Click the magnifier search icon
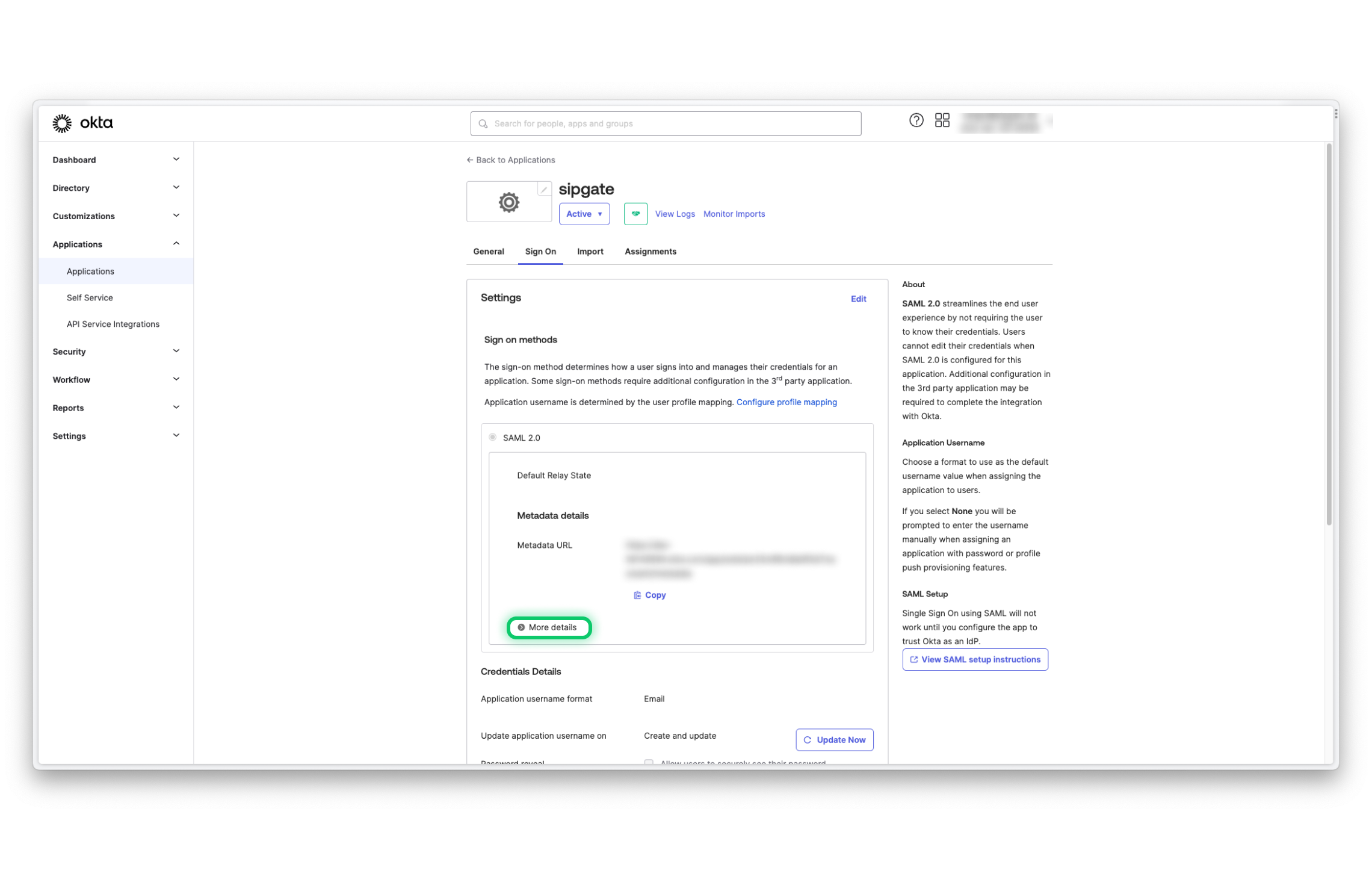This screenshot has width=1372, height=891. pos(483,123)
